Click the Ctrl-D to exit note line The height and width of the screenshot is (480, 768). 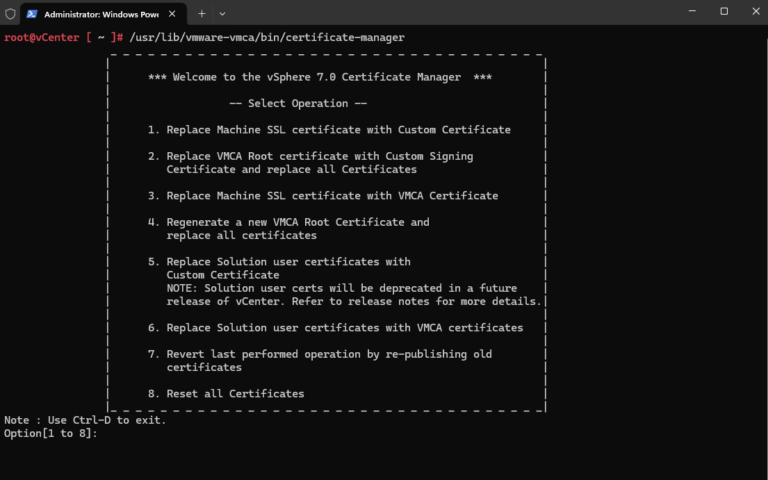(x=85, y=420)
